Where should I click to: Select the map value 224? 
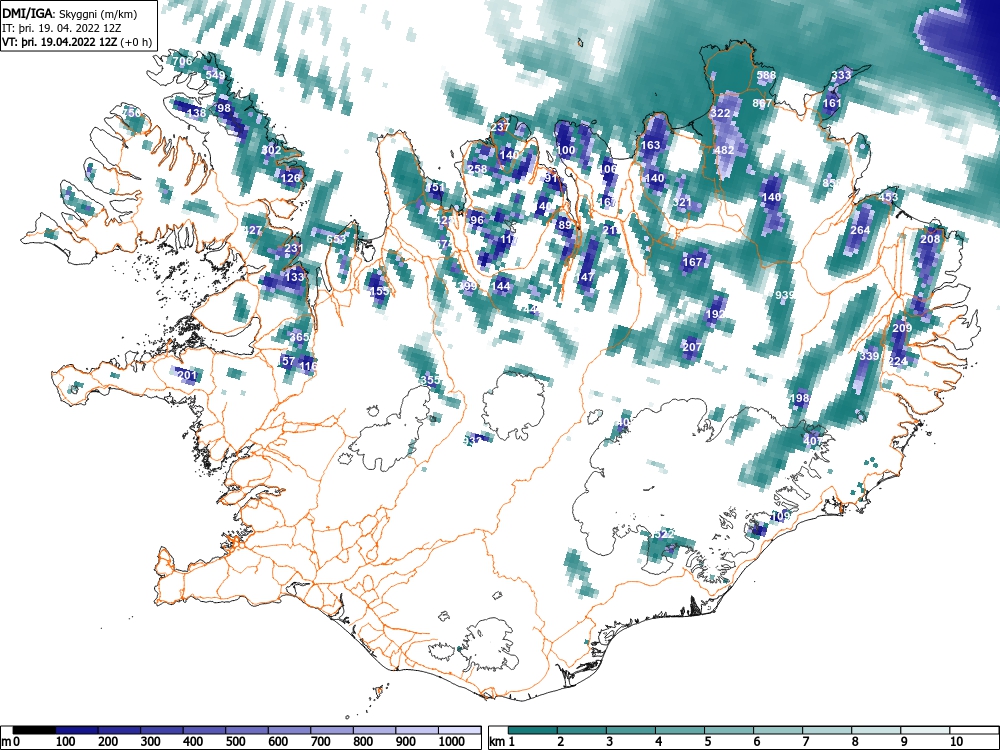[x=897, y=361]
